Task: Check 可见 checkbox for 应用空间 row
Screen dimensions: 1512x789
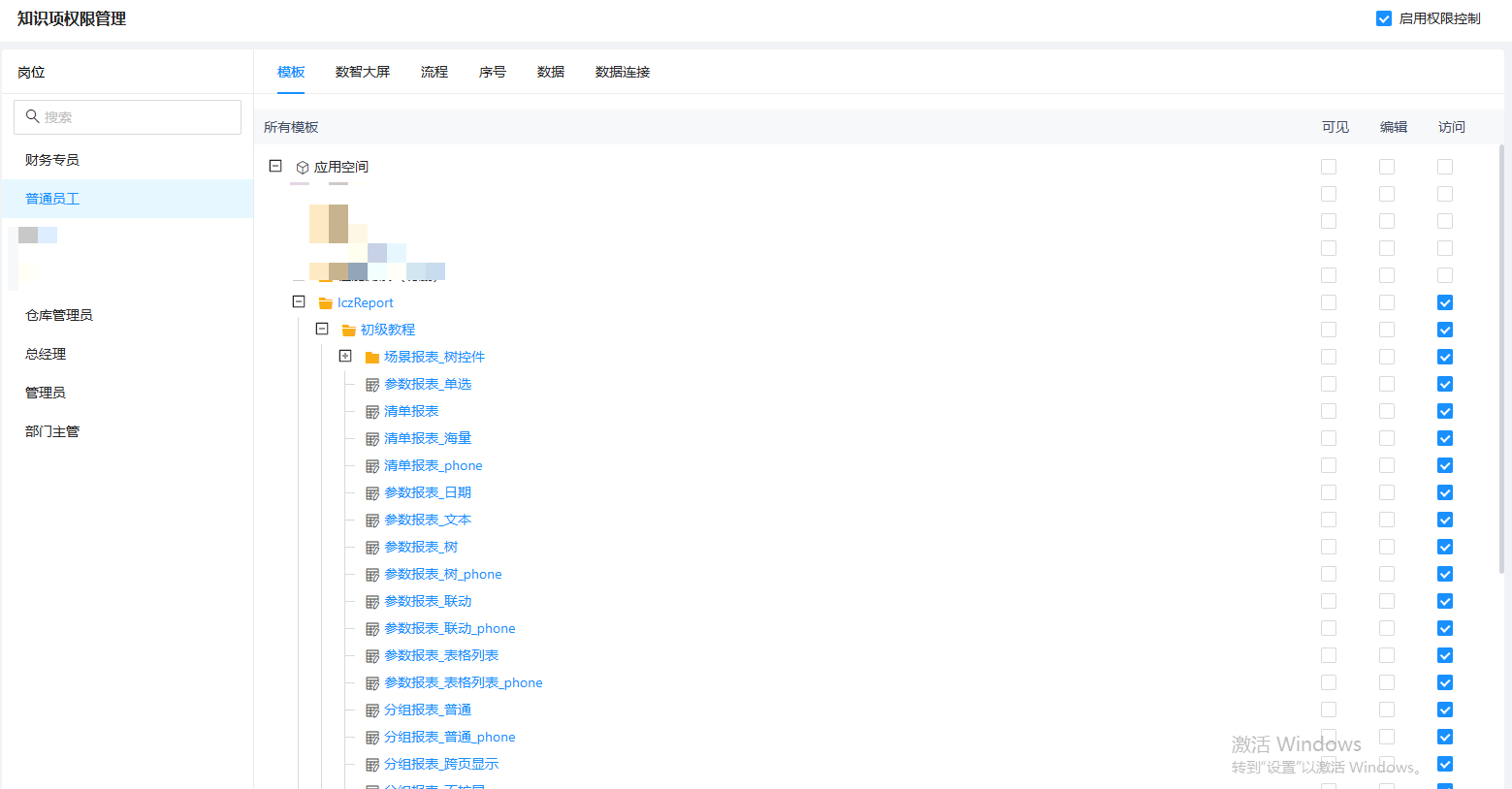Action: [1329, 167]
